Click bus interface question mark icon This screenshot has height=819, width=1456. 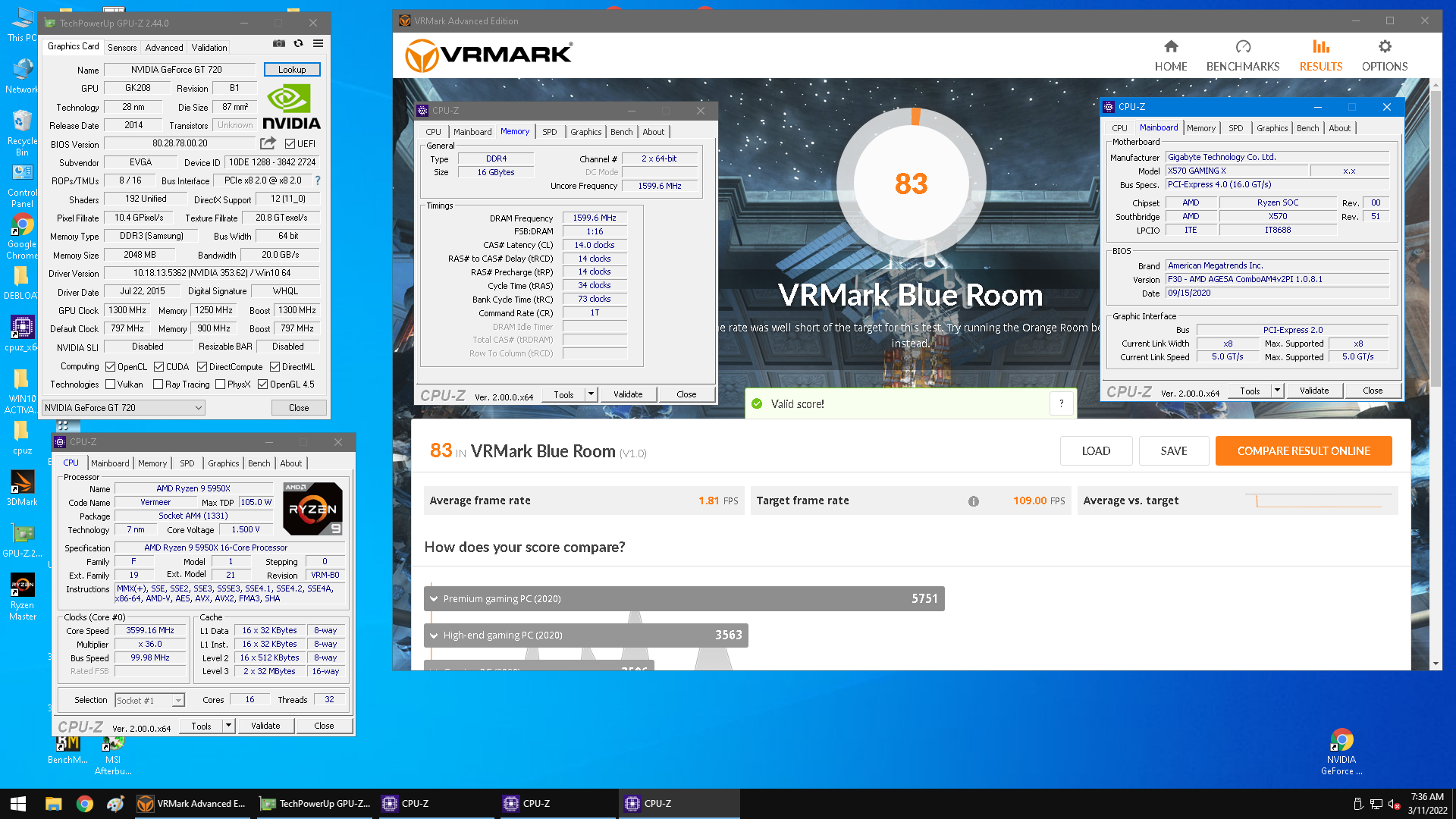(x=318, y=180)
